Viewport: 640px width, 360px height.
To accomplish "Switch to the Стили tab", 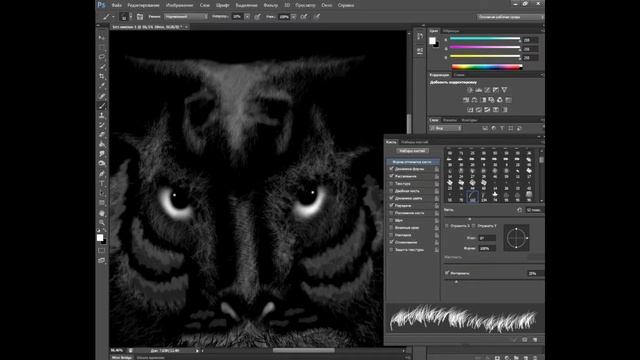I will pos(459,75).
